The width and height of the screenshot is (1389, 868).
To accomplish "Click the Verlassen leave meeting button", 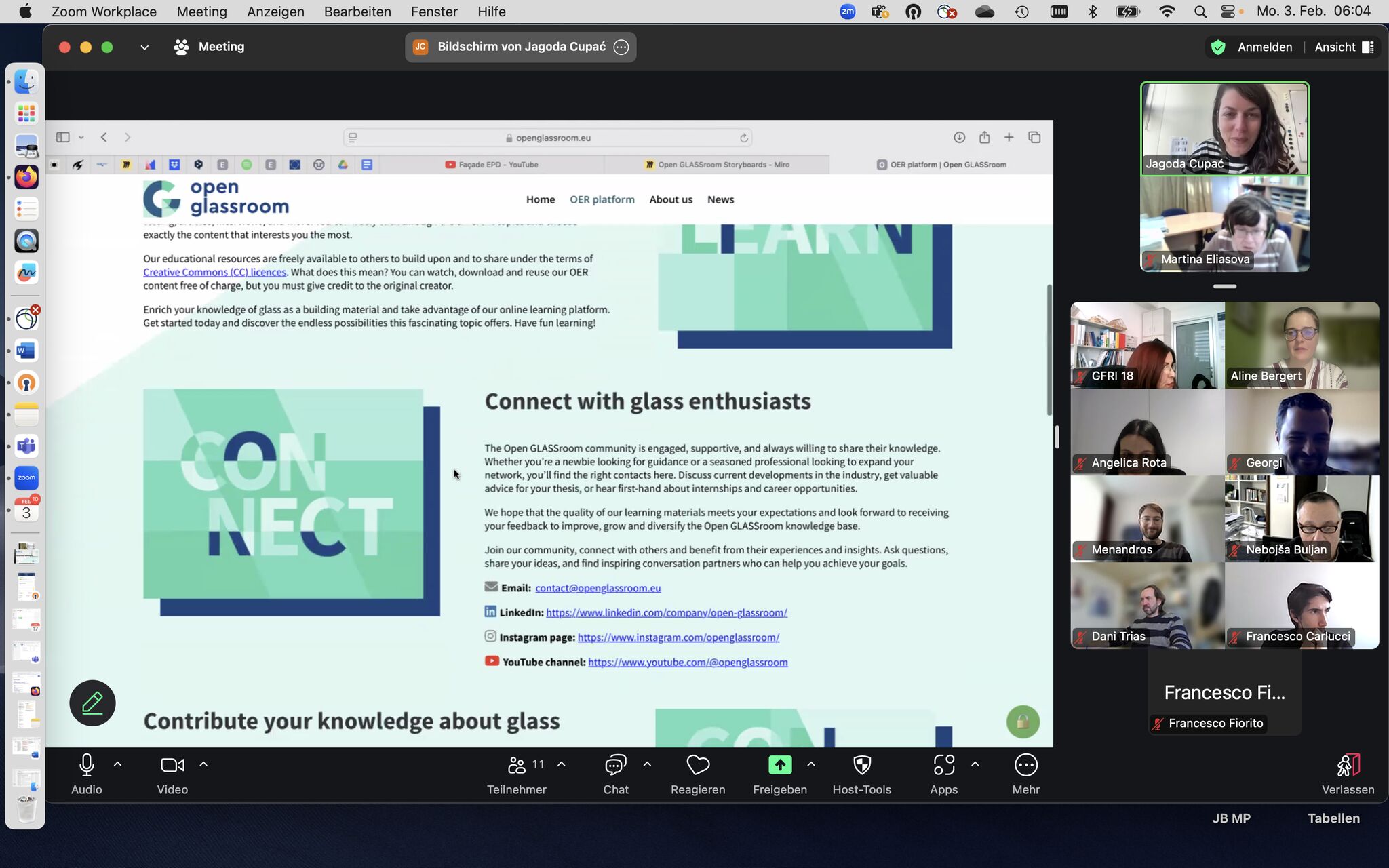I will 1348,774.
